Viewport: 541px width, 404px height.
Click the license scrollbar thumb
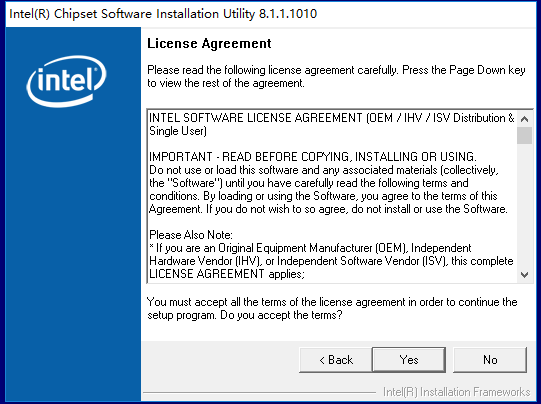click(x=524, y=135)
